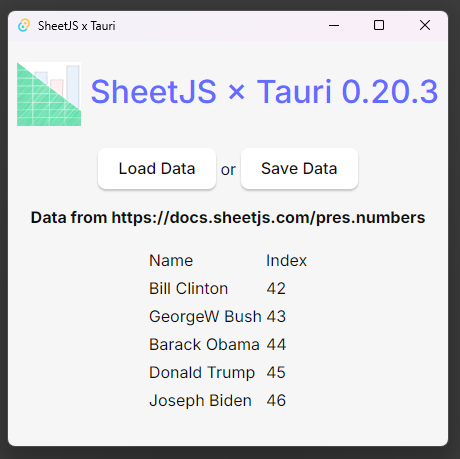Close the SheetJS x Tauri window
This screenshot has height=459, width=460.
pyautogui.click(x=425, y=25)
